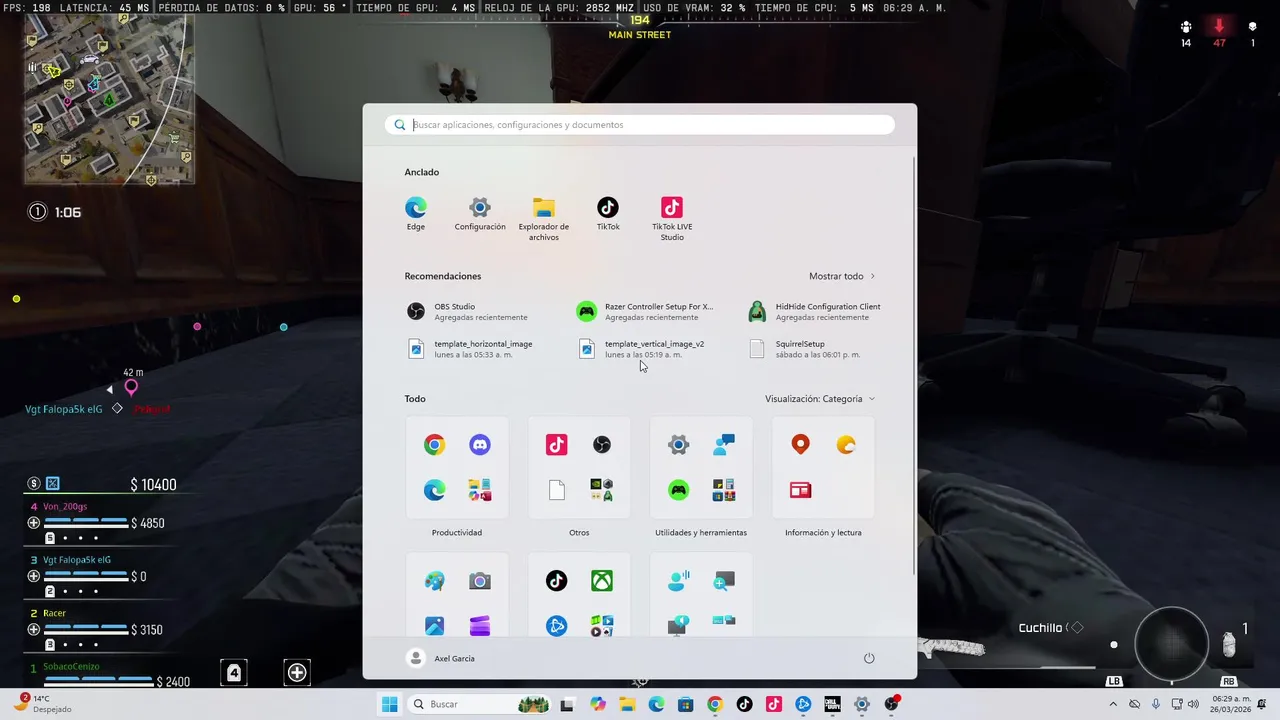Image resolution: width=1280 pixels, height=720 pixels.
Task: Open News icon in Información y lectura
Action: 800,490
